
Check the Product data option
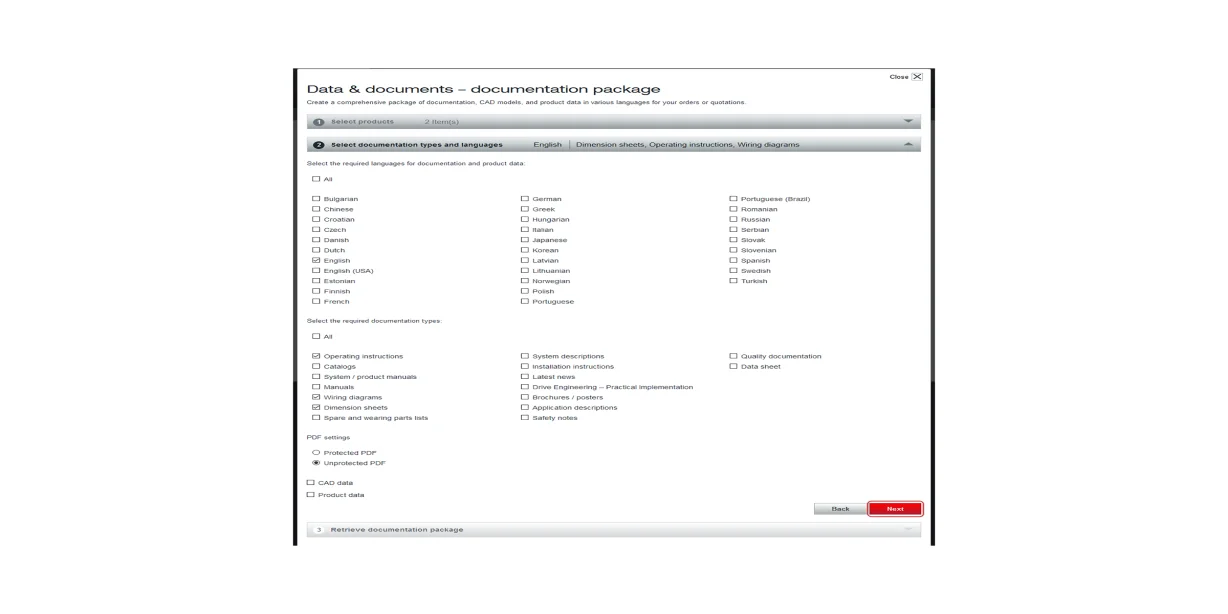click(310, 494)
